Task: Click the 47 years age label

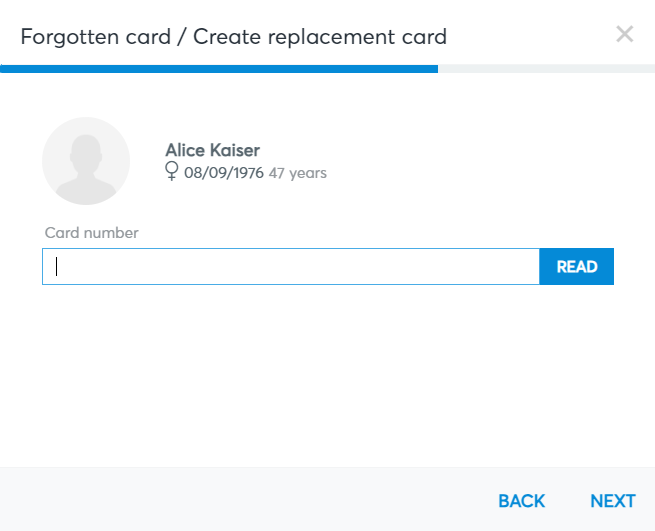Action: tap(297, 173)
